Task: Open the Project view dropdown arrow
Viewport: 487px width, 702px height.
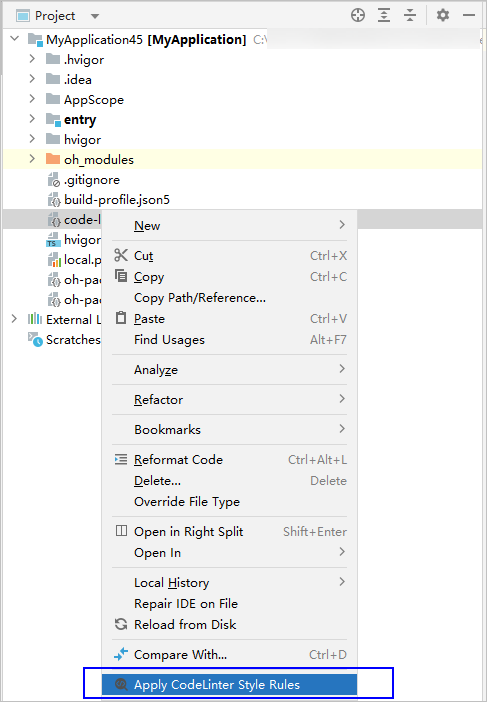Action: tap(94, 16)
